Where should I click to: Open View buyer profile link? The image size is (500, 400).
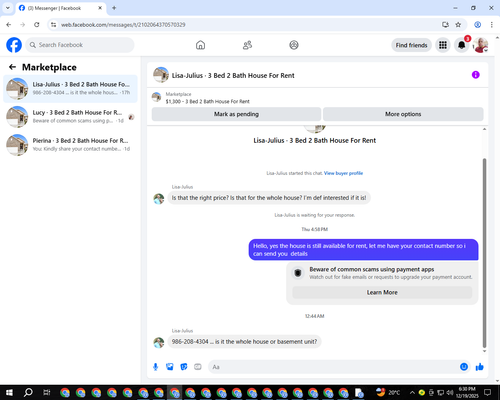(x=343, y=173)
